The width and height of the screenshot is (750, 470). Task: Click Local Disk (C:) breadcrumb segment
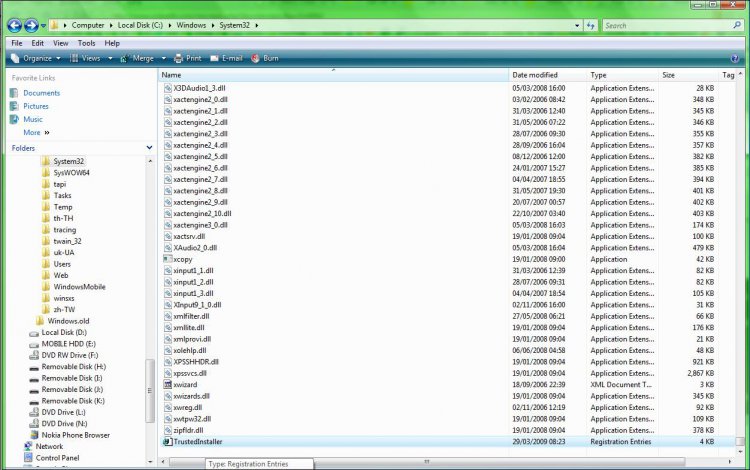(x=140, y=25)
